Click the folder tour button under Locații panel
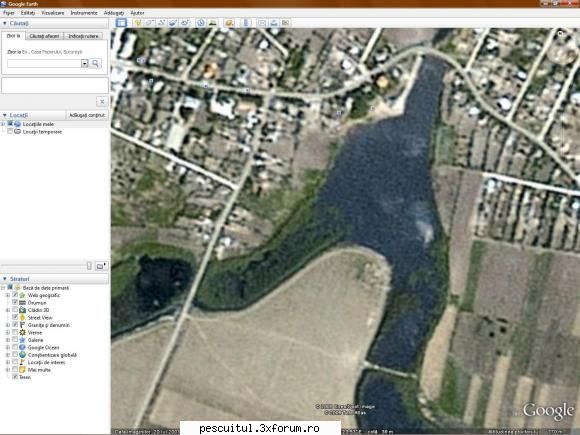The image size is (580, 435). click(x=101, y=266)
